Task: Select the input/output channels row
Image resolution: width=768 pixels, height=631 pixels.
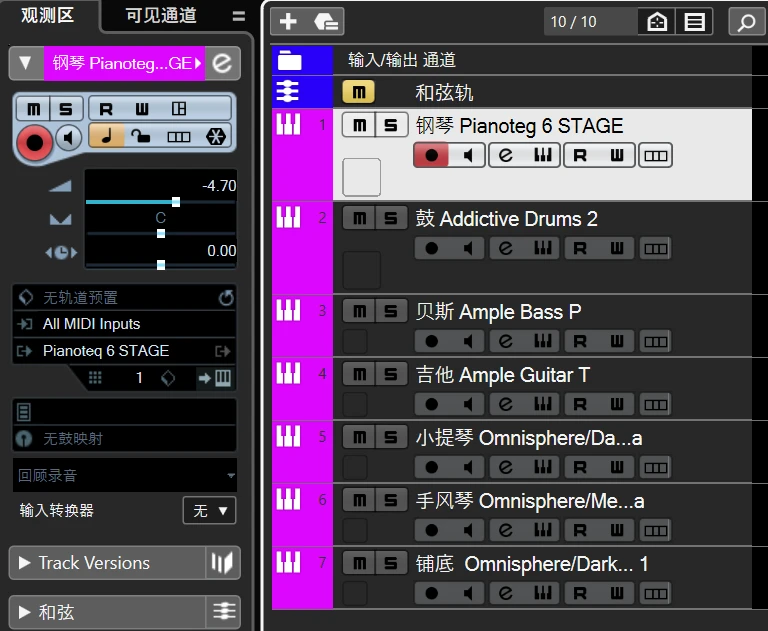Action: coord(511,60)
